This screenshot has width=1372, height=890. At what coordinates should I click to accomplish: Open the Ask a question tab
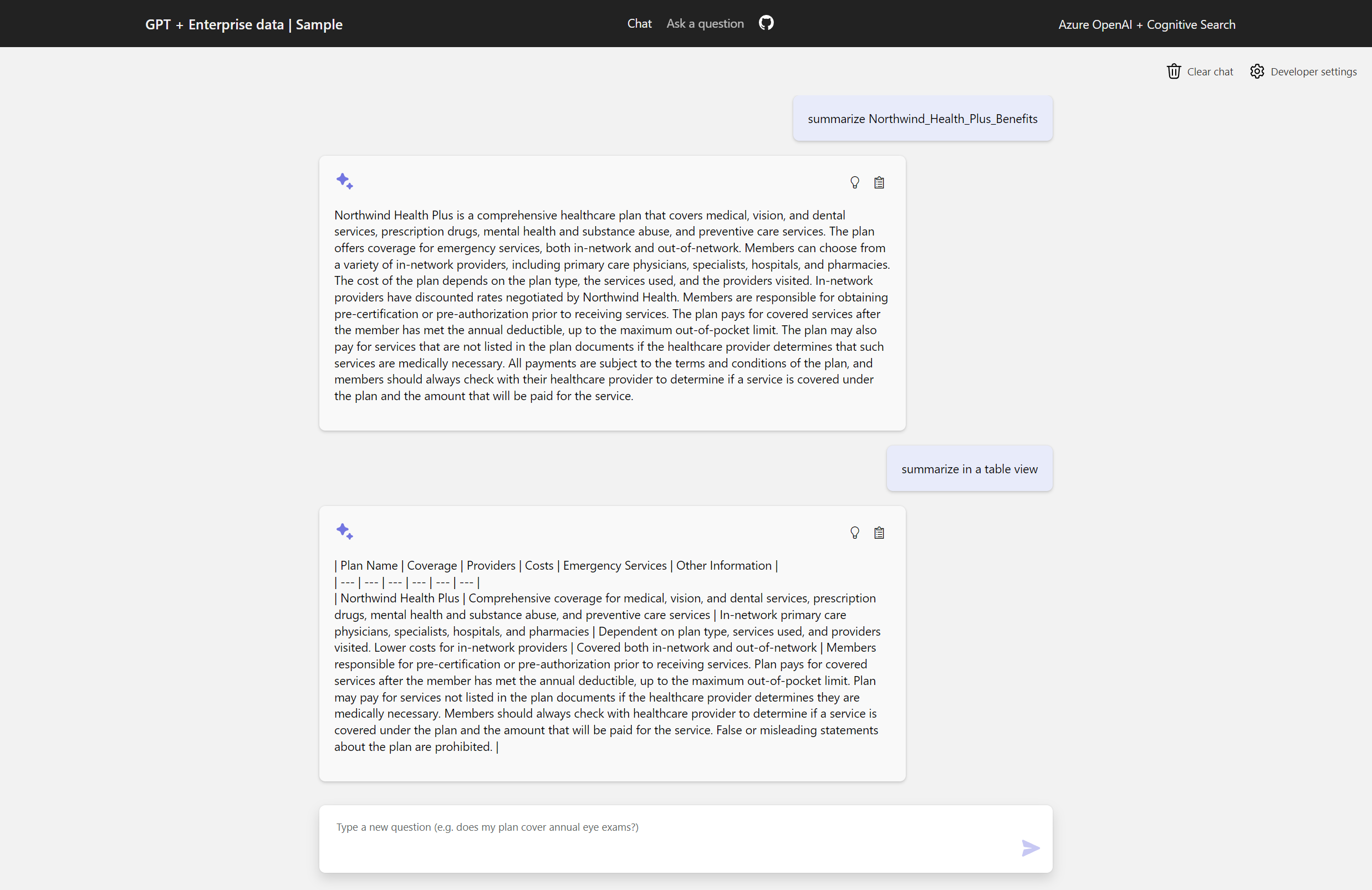pos(705,24)
